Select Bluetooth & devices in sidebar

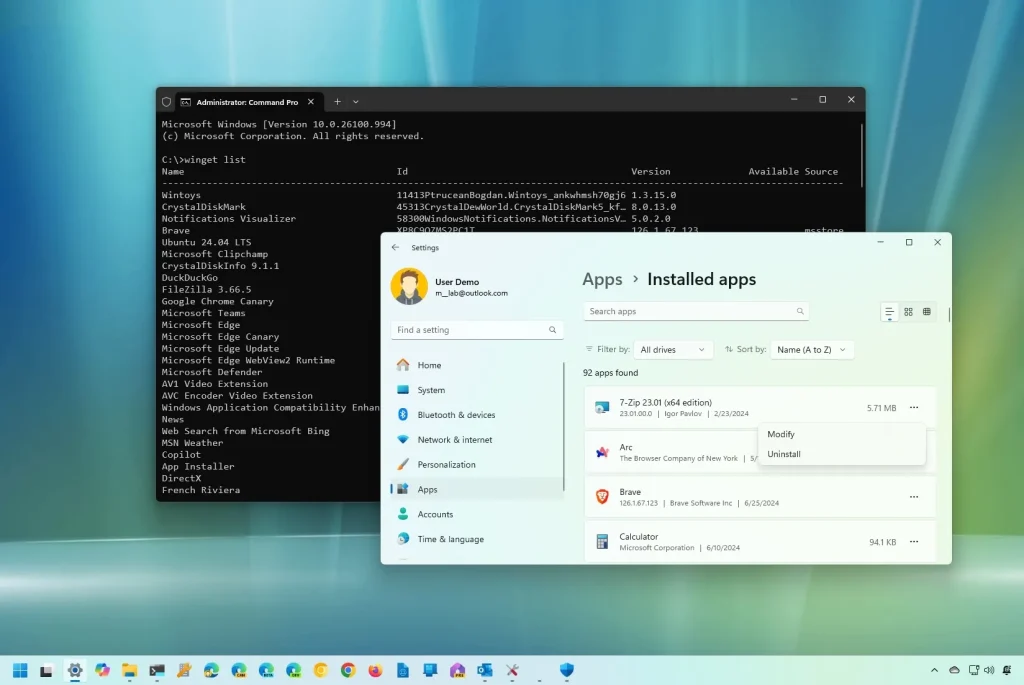click(477, 415)
